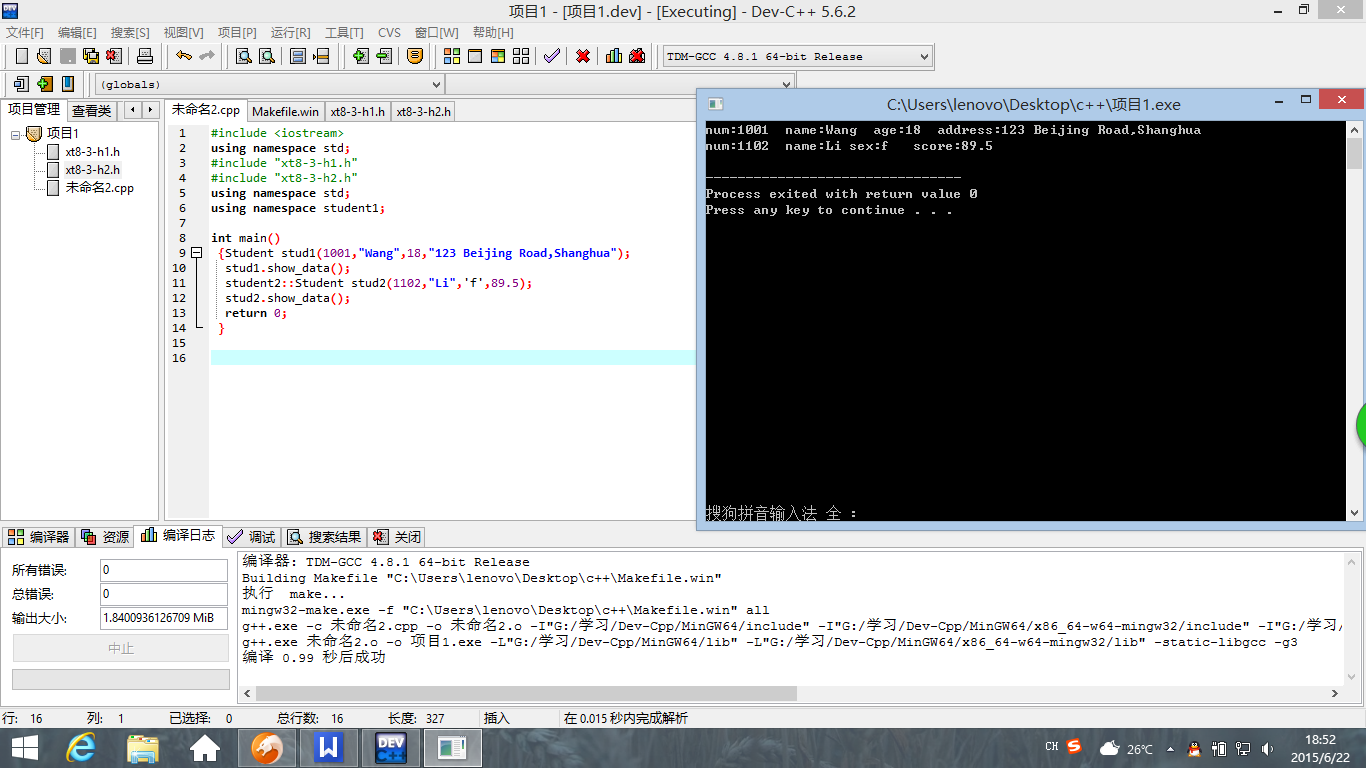Switch to the xt8-3-h2.h editor tab
The width and height of the screenshot is (1366, 768).
click(424, 112)
